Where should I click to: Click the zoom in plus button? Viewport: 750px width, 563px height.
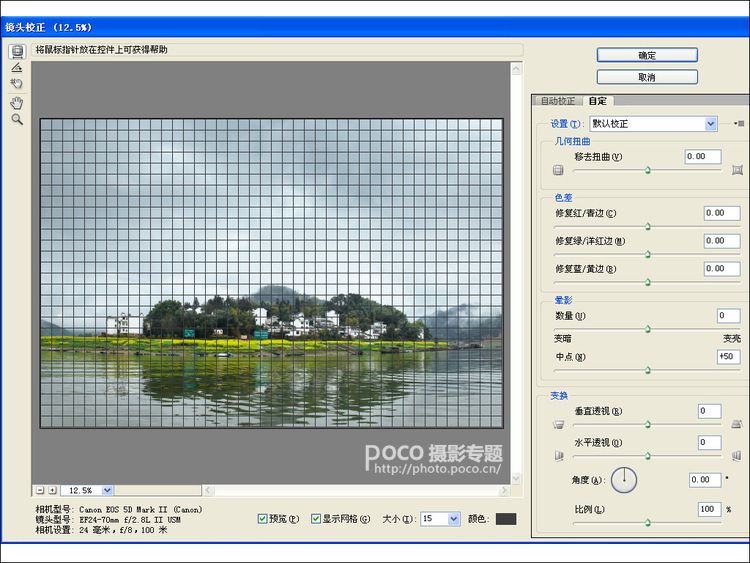pyautogui.click(x=53, y=490)
